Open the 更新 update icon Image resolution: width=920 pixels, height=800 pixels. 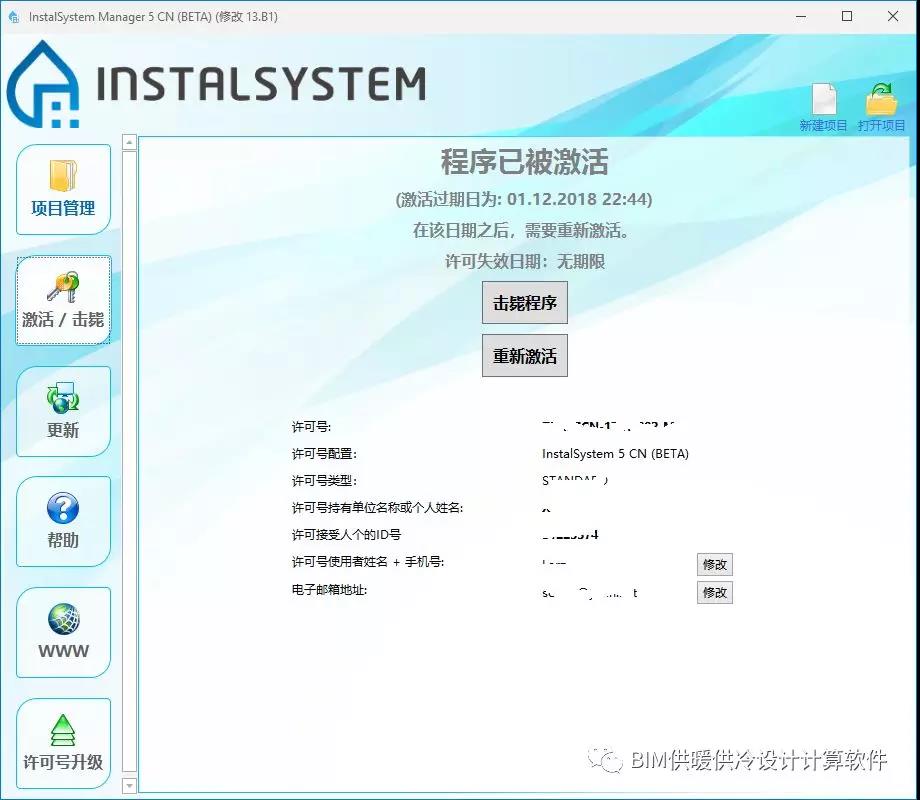point(62,398)
